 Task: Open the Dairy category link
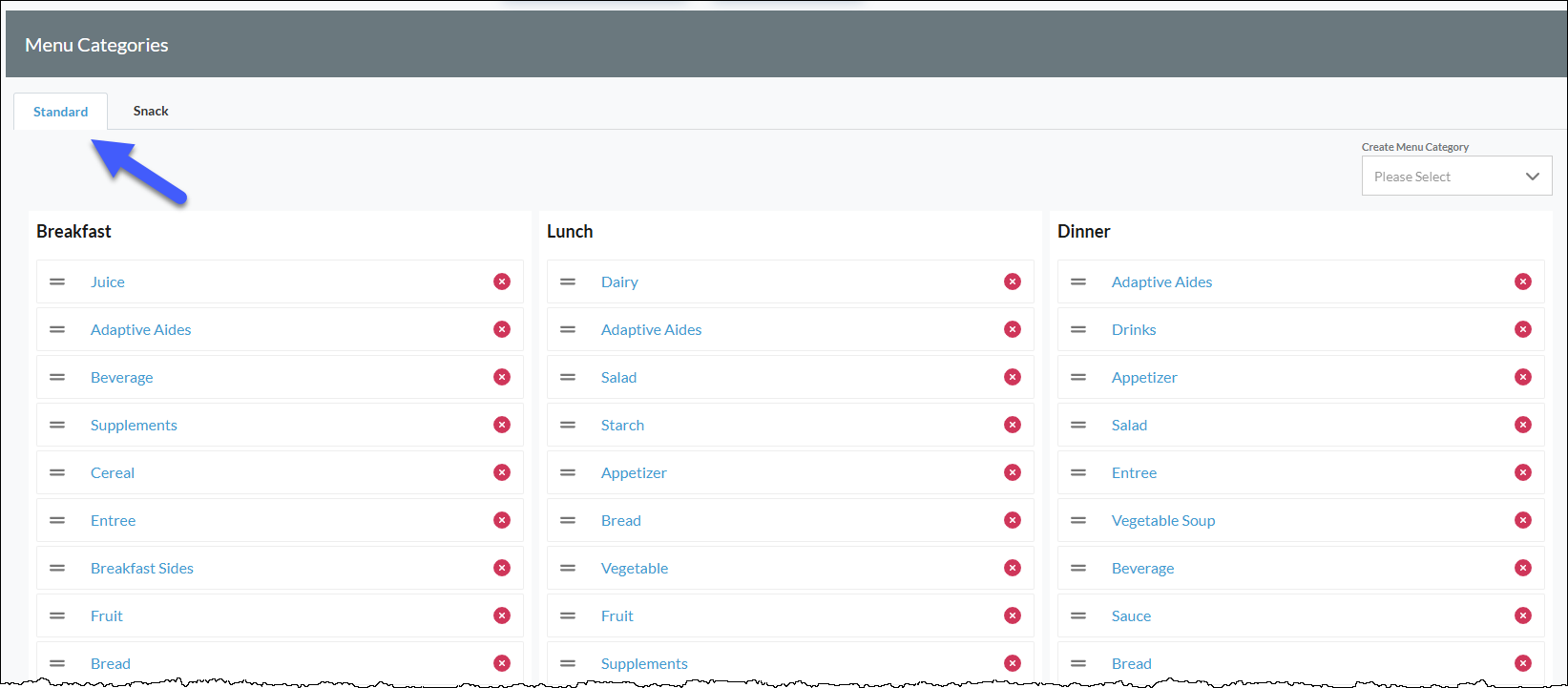point(619,281)
